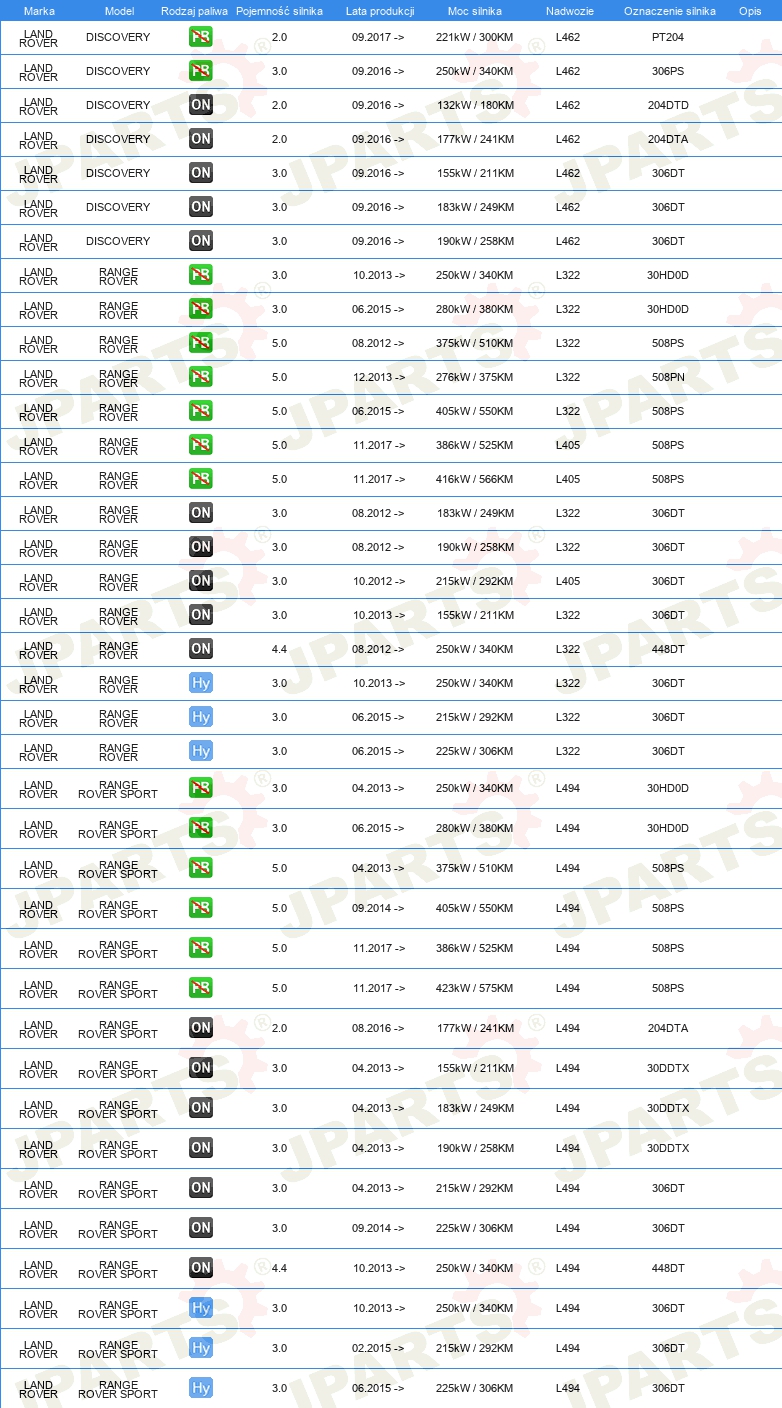The image size is (782, 1408).
Task: Click the power value 132kW / 180KM
Action: [475, 105]
